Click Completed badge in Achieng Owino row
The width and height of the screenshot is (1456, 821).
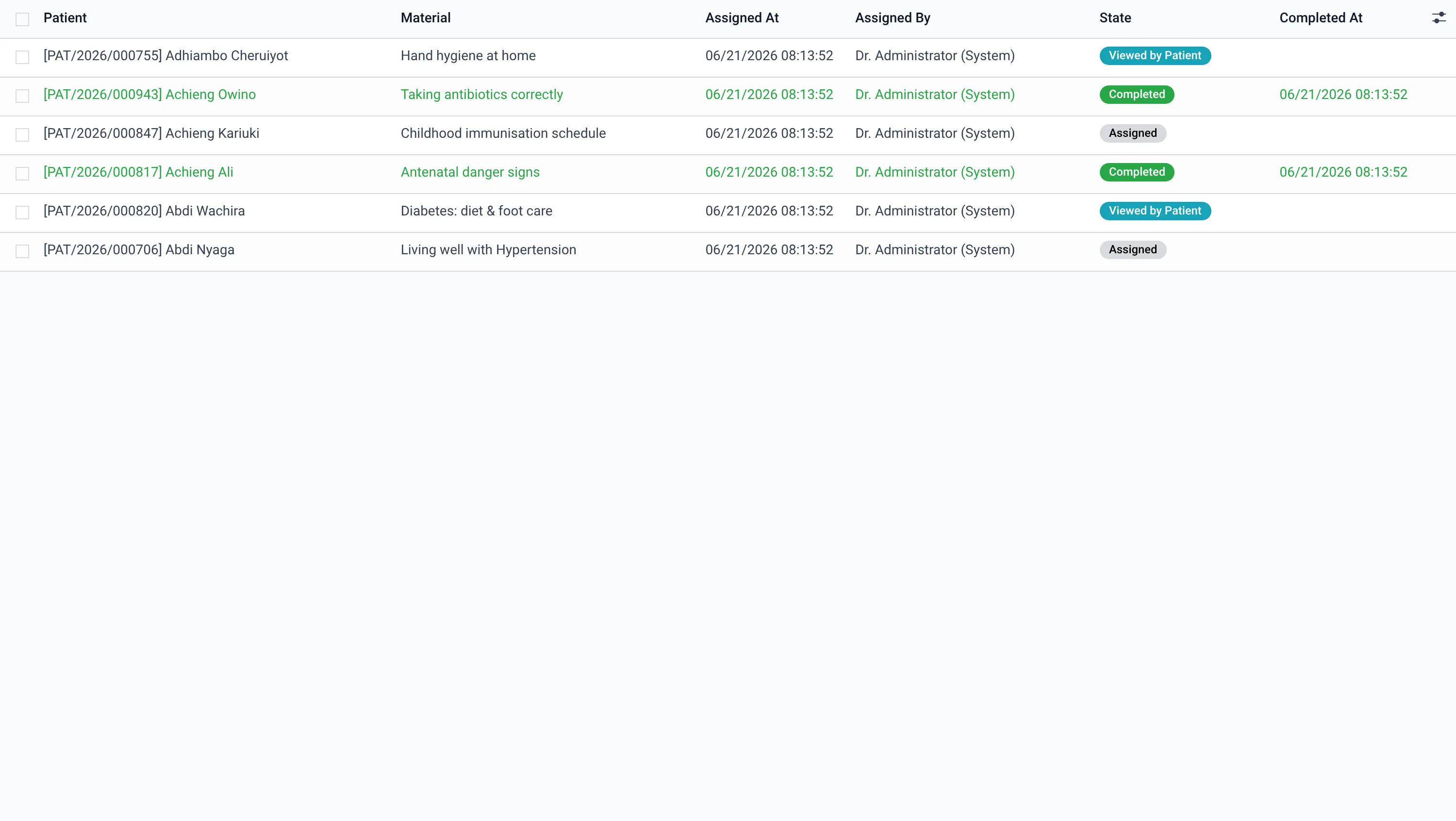1137,94
